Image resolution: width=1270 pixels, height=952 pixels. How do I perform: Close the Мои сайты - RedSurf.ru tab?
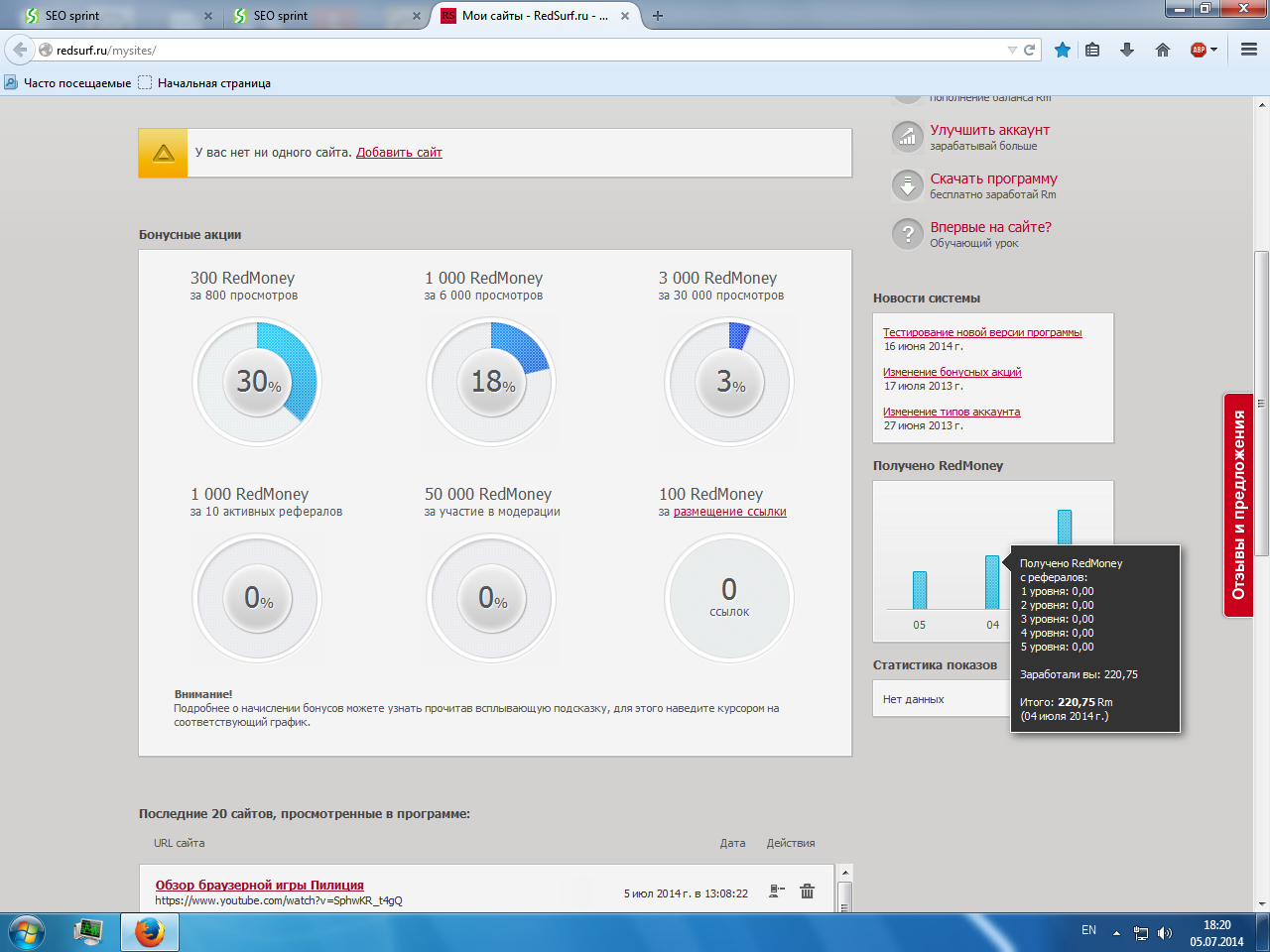pos(625,16)
